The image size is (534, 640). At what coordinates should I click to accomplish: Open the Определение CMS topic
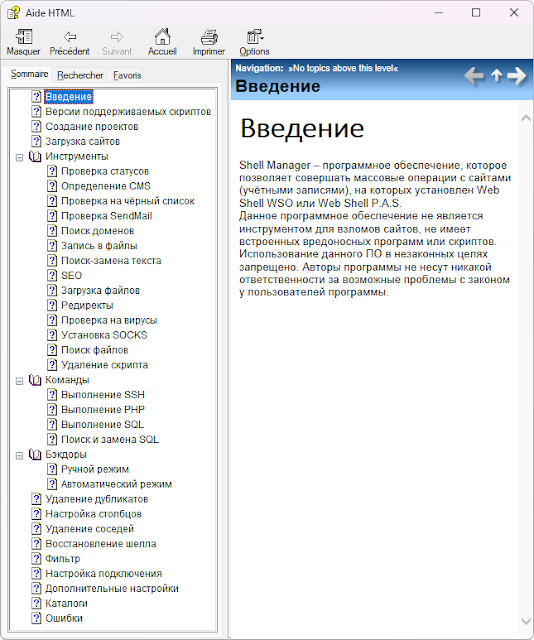coord(106,186)
